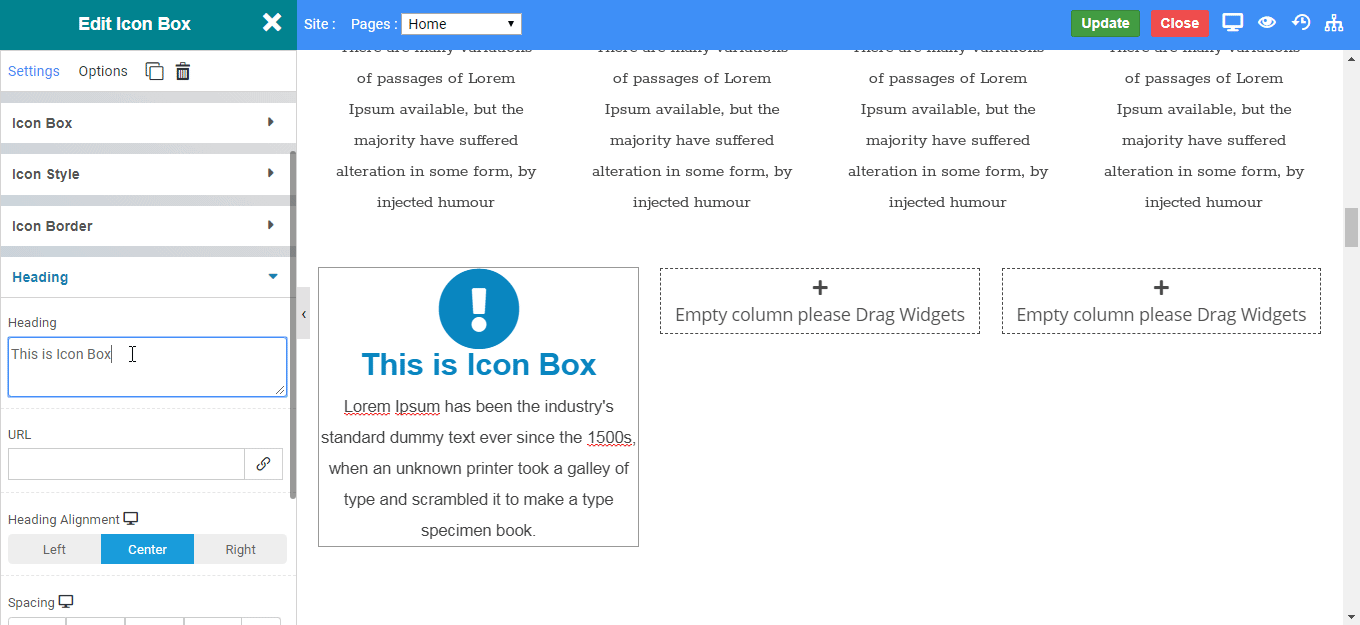This screenshot has height=625, width=1360.
Task: Click plus icon in right empty column
Action: [1161, 288]
